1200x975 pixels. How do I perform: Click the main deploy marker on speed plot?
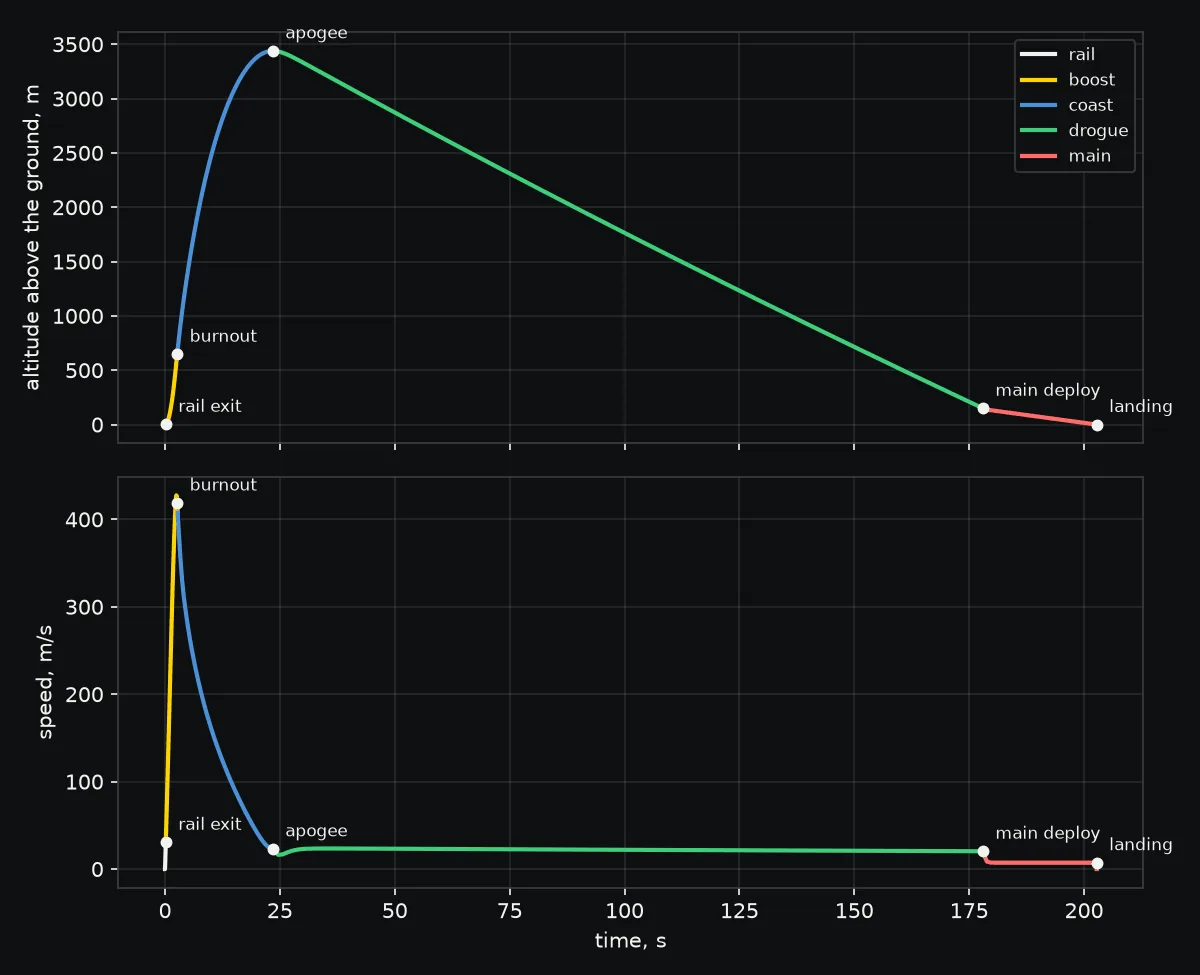pos(983,851)
